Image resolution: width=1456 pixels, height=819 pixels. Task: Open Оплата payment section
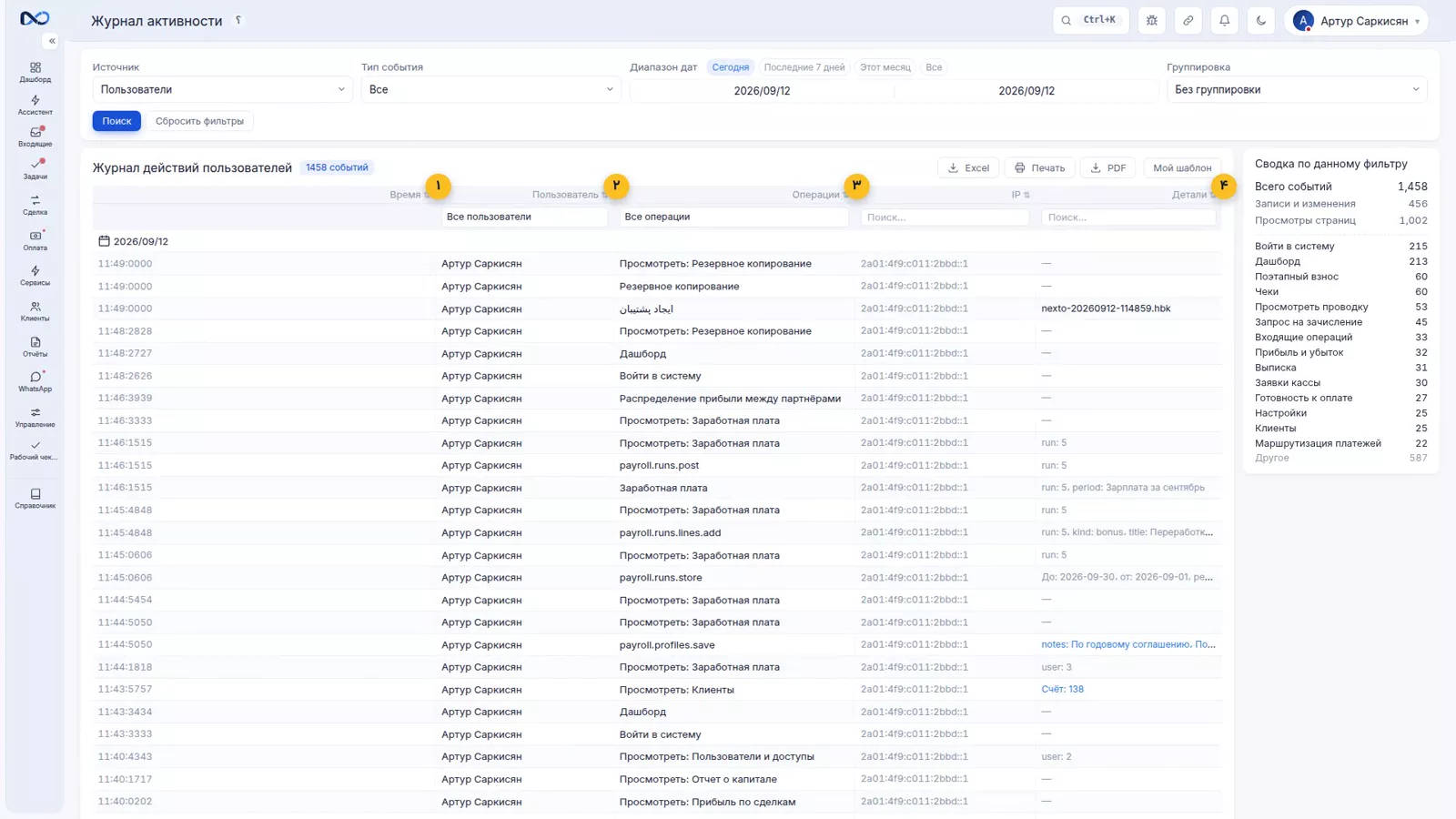click(35, 240)
